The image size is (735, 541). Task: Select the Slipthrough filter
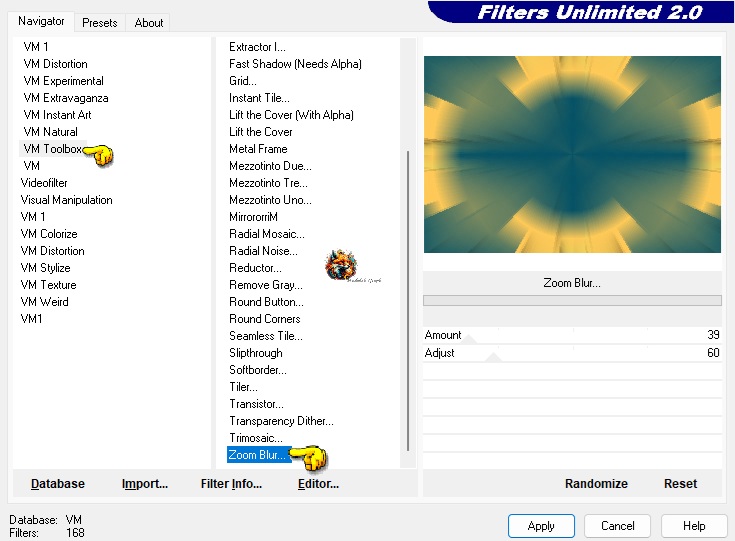[255, 353]
